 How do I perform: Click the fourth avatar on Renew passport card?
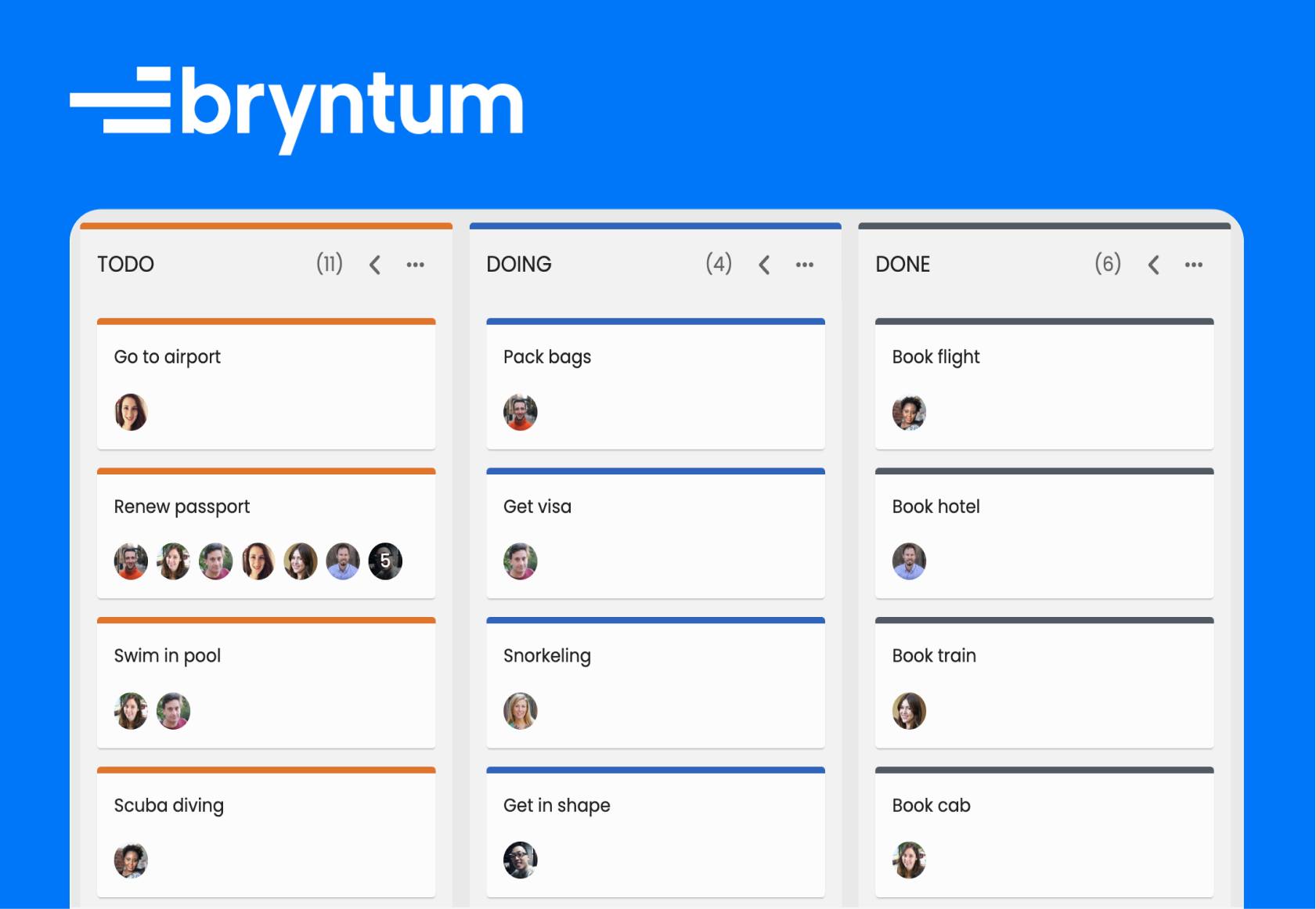click(258, 561)
